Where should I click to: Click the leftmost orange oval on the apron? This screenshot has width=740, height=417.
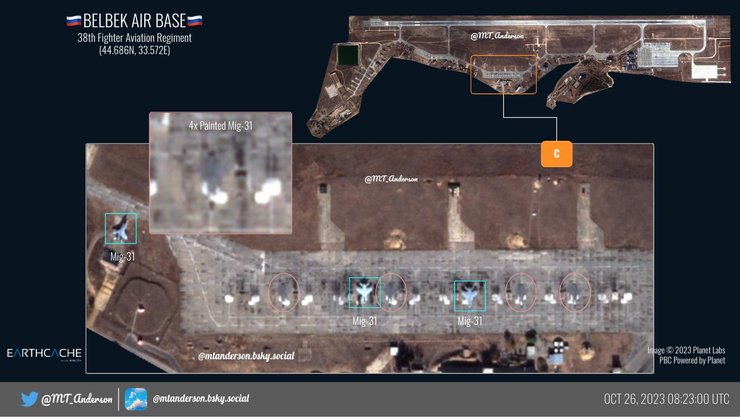click(x=284, y=291)
